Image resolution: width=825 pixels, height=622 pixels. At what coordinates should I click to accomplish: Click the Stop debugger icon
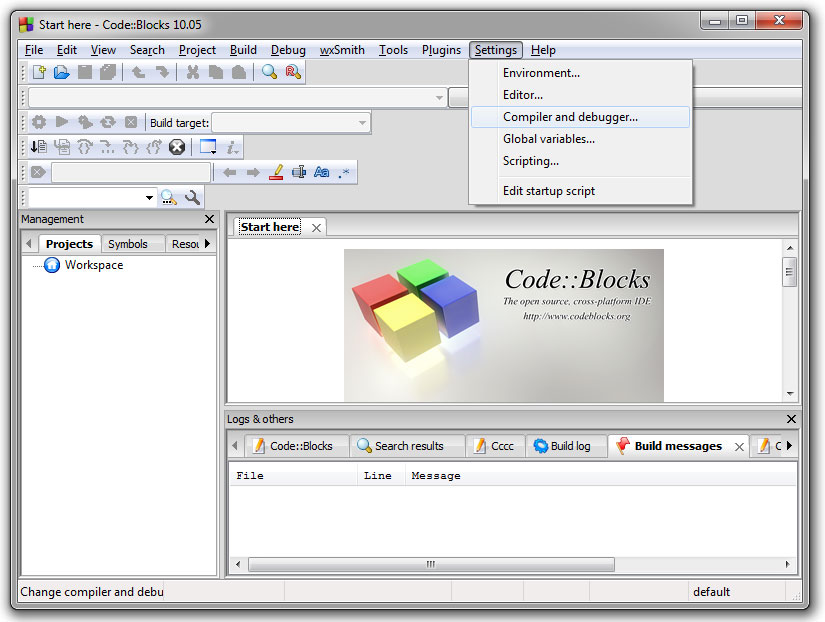(177, 147)
